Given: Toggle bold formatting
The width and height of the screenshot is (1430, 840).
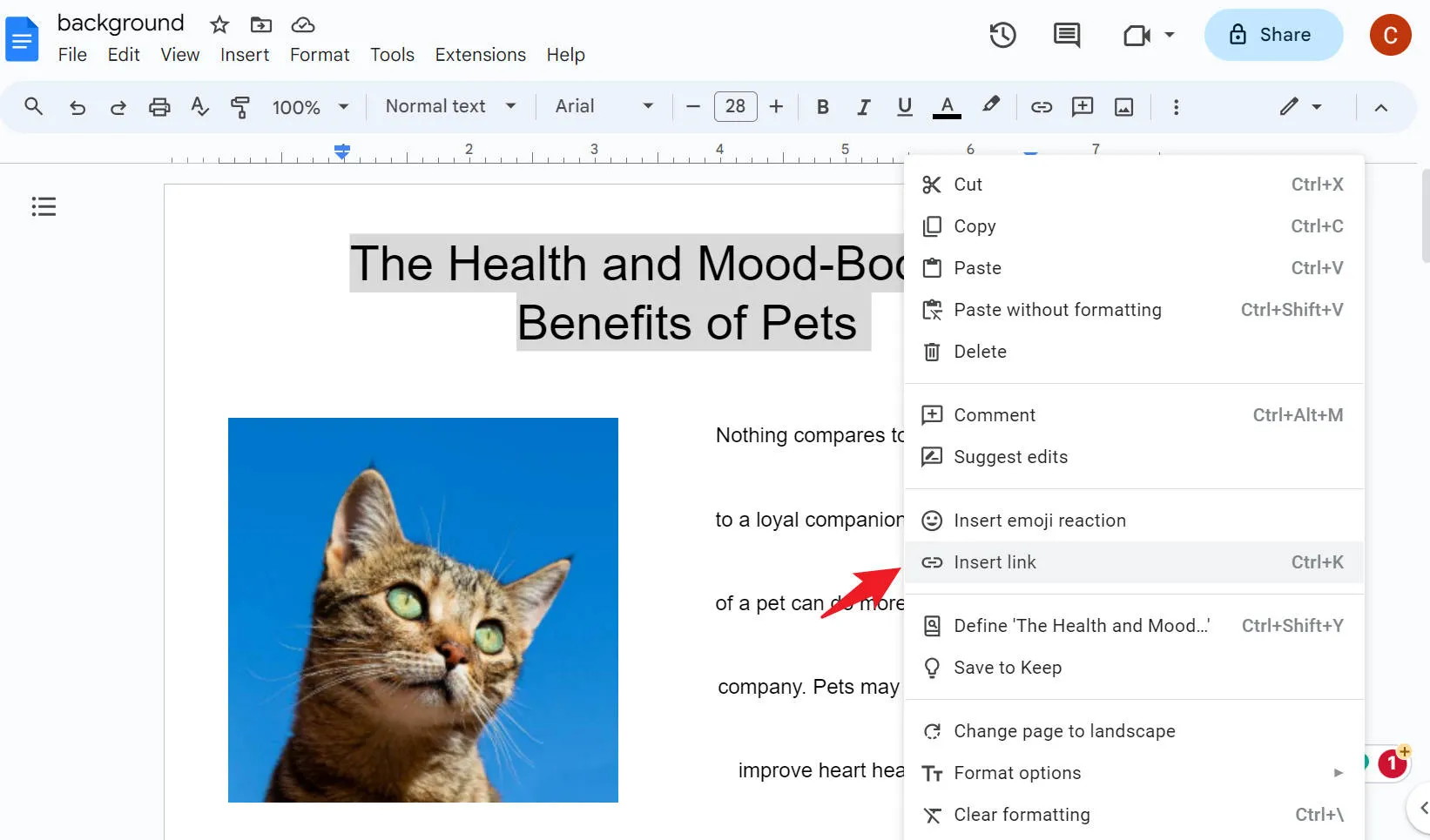Looking at the screenshot, I should tap(821, 106).
